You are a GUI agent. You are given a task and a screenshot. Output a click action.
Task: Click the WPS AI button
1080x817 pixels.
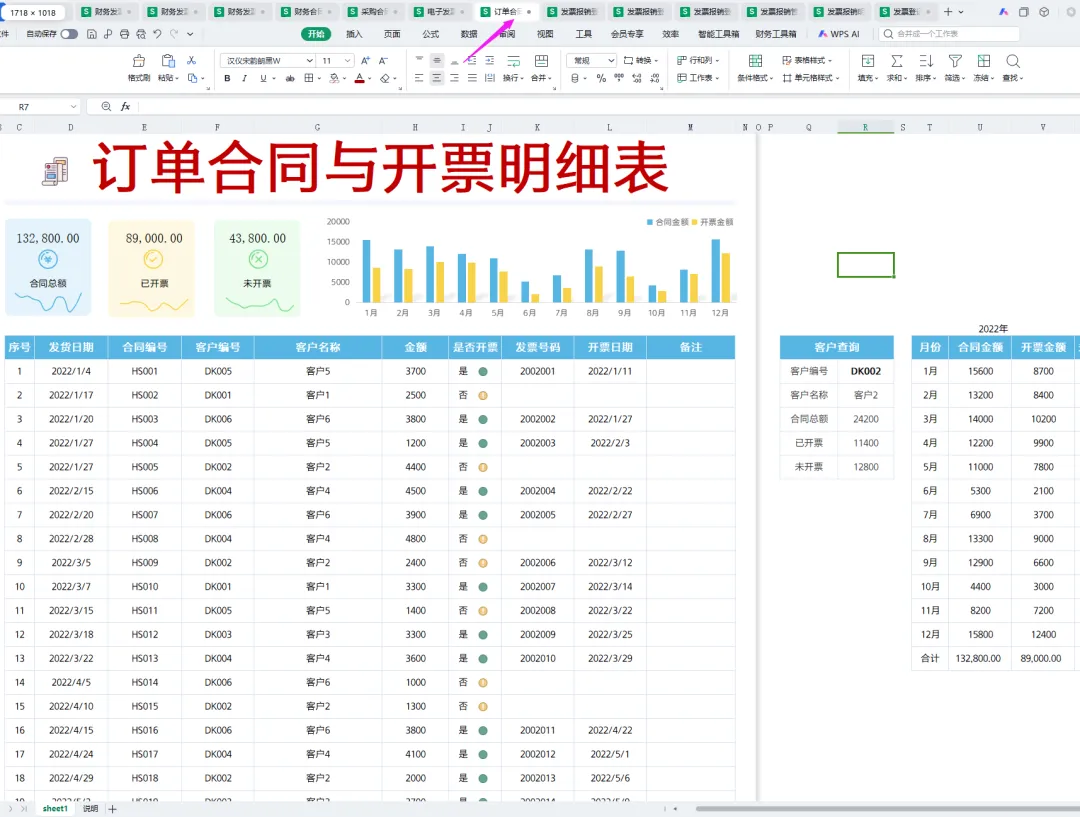click(x=838, y=34)
